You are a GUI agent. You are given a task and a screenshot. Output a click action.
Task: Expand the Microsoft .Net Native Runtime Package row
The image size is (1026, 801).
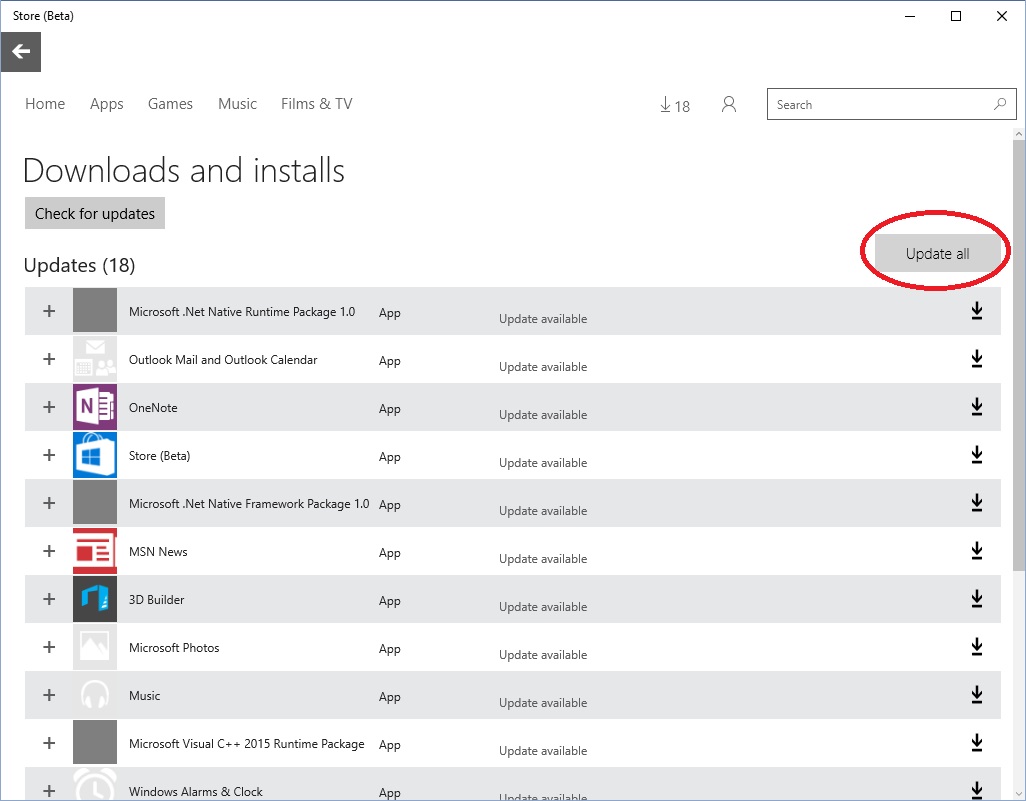coord(49,311)
